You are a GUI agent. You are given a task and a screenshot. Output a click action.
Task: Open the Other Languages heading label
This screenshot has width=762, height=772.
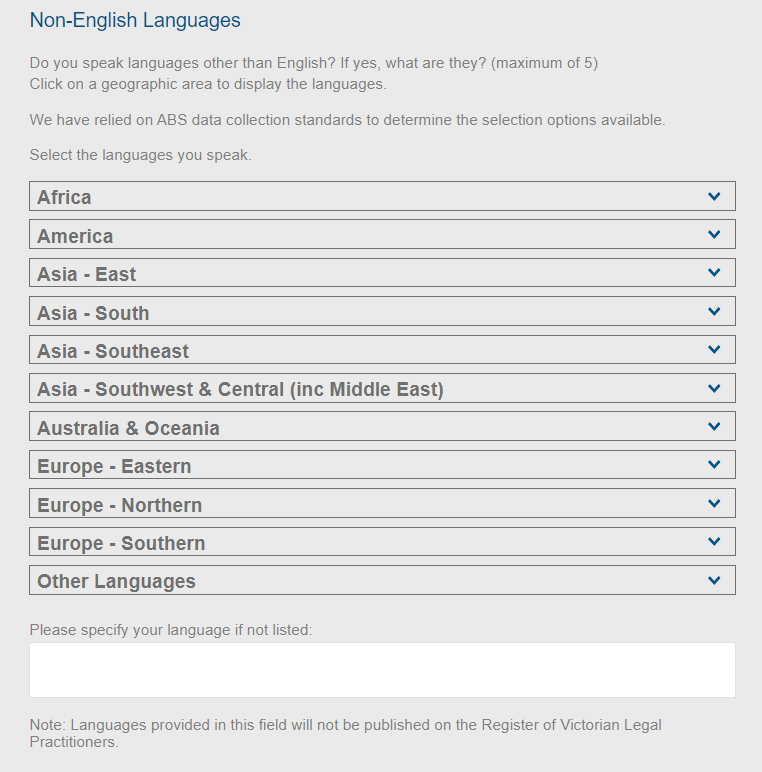[x=116, y=581]
